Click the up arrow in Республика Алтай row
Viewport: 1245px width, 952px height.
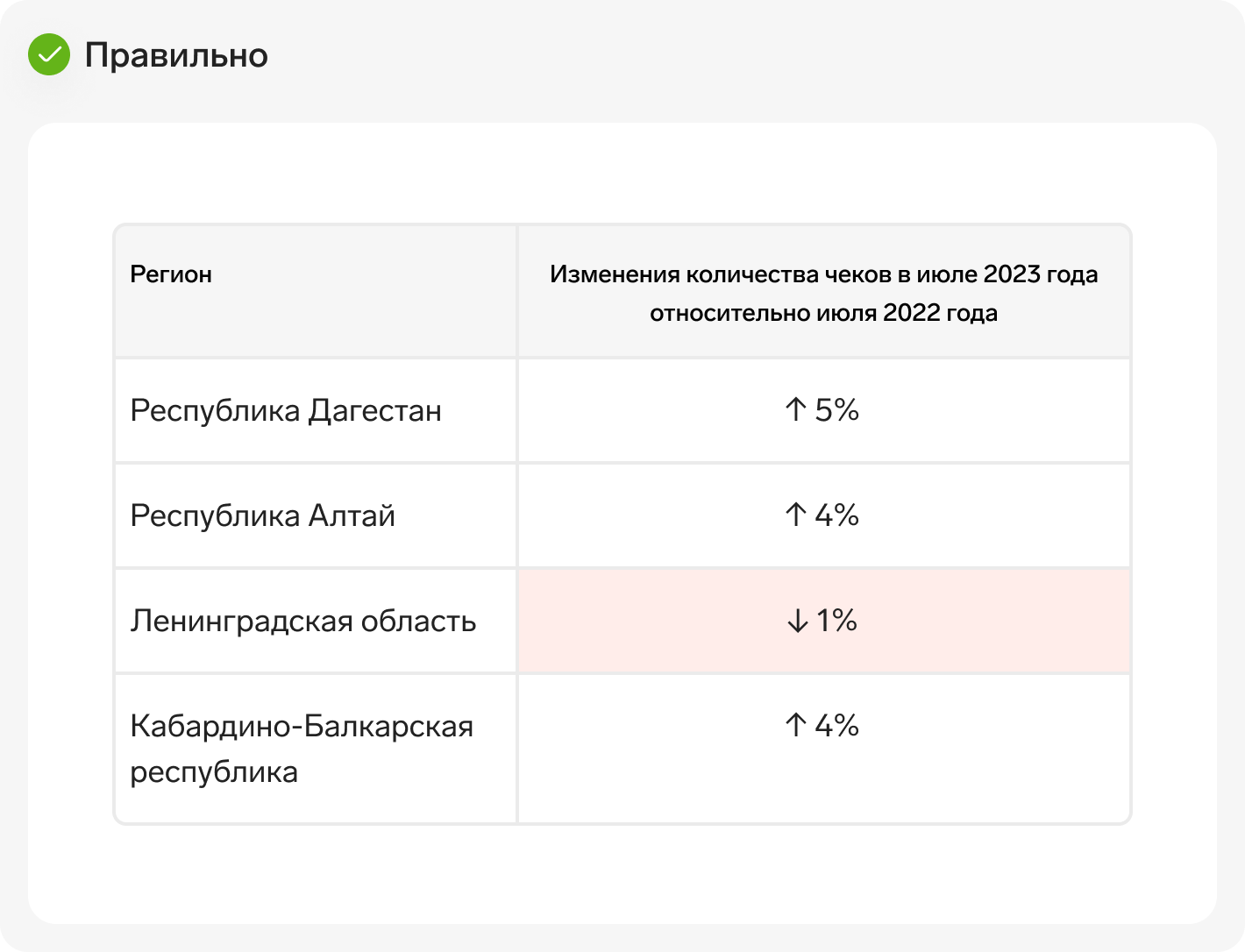pyautogui.click(x=795, y=515)
